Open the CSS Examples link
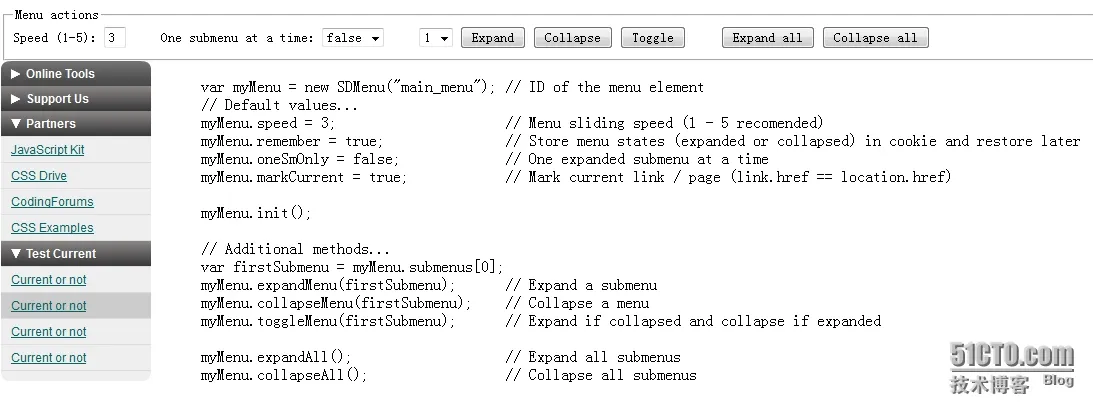1093x413 pixels. [52, 227]
